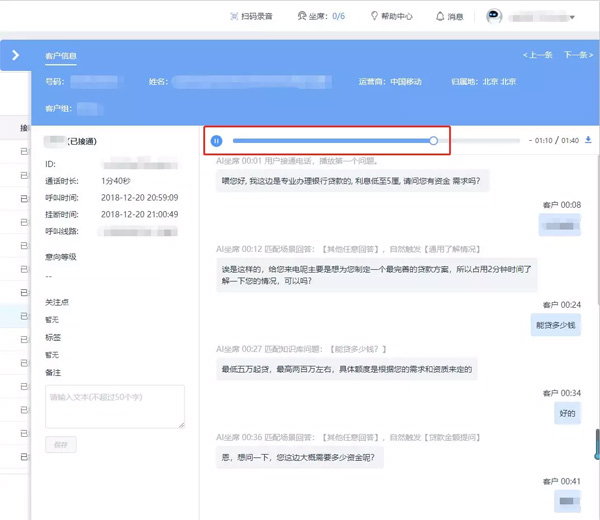Click the customer message 能贷多少钱
The image size is (600, 520).
coord(555,325)
